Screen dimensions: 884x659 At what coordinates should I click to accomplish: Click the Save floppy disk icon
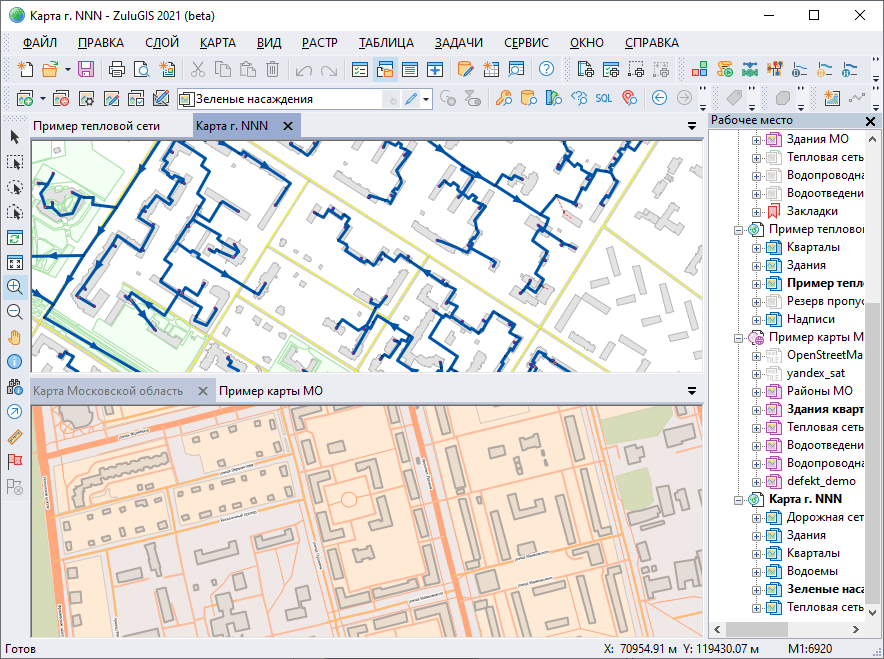coord(86,69)
